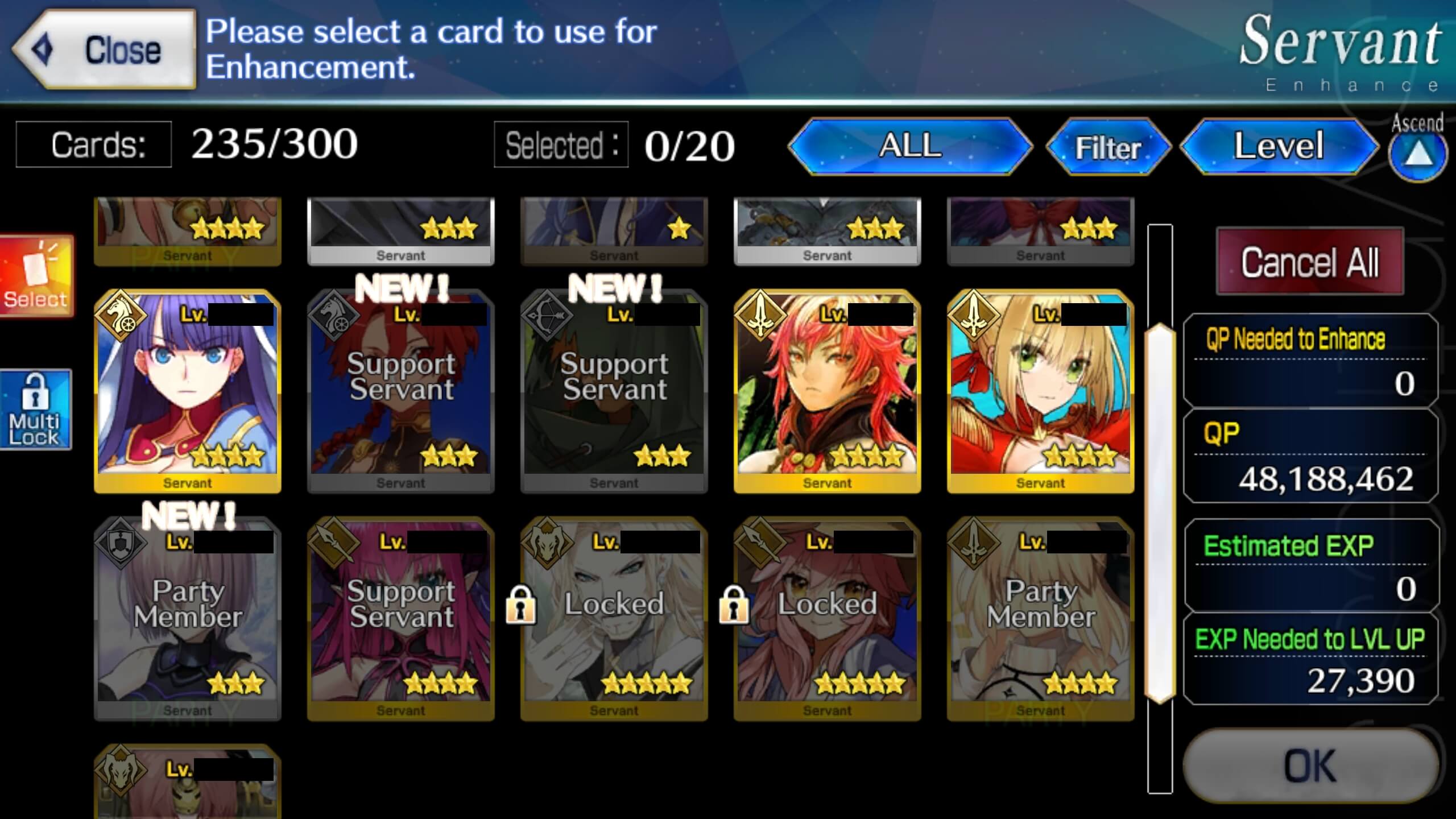The height and width of the screenshot is (819, 1456).
Task: Toggle the Ascend sort order arrow
Action: [x=1417, y=155]
